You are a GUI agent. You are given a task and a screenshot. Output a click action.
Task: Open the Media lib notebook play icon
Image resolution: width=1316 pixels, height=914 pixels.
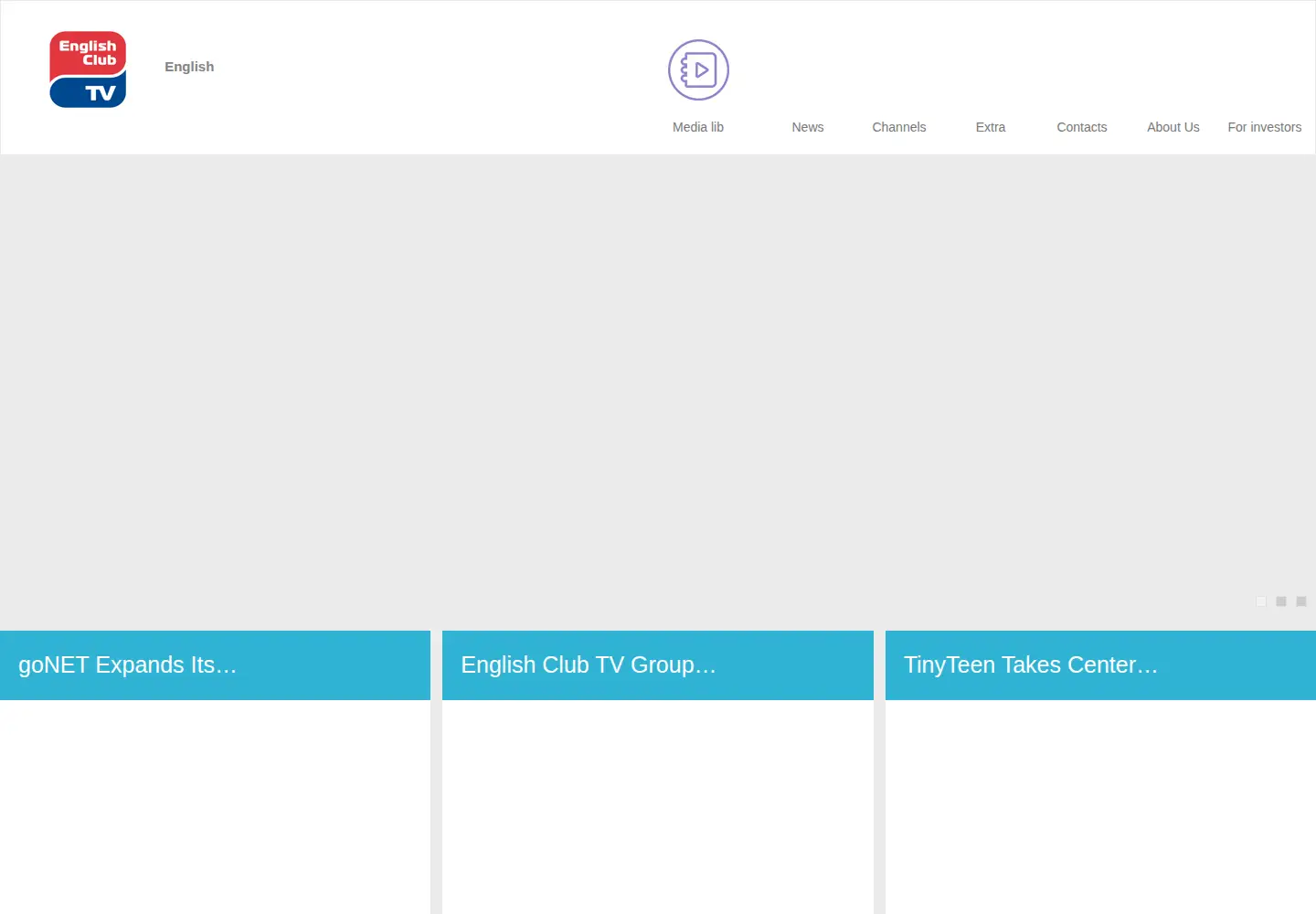(x=698, y=69)
